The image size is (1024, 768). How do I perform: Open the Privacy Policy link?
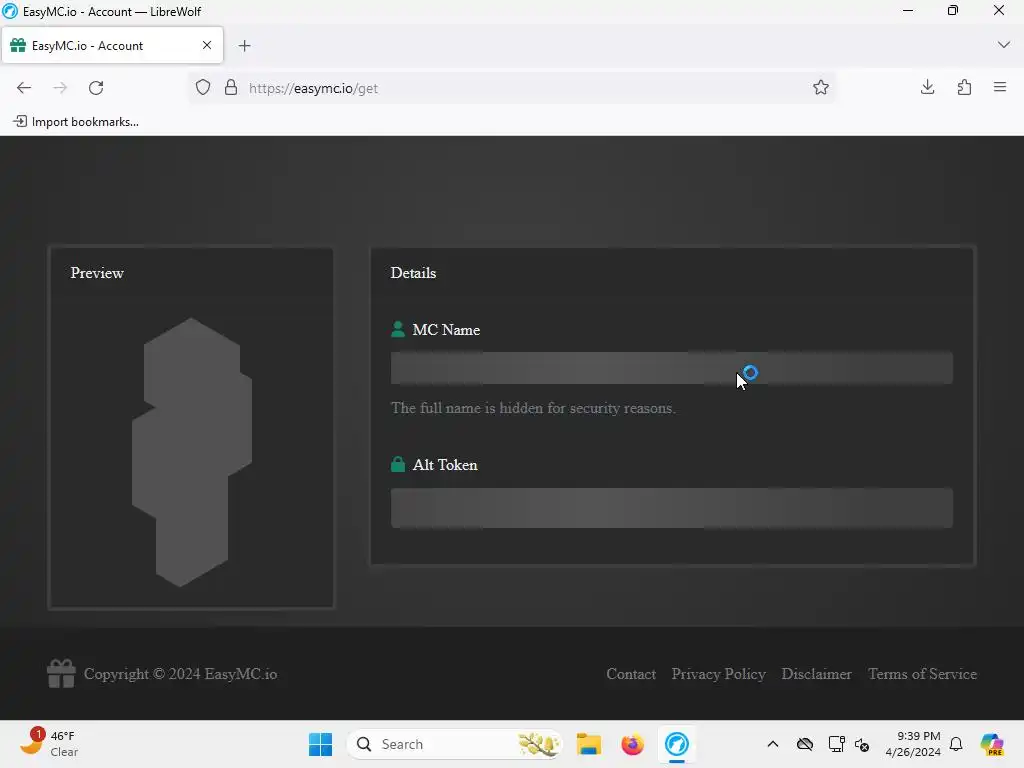coord(718,674)
